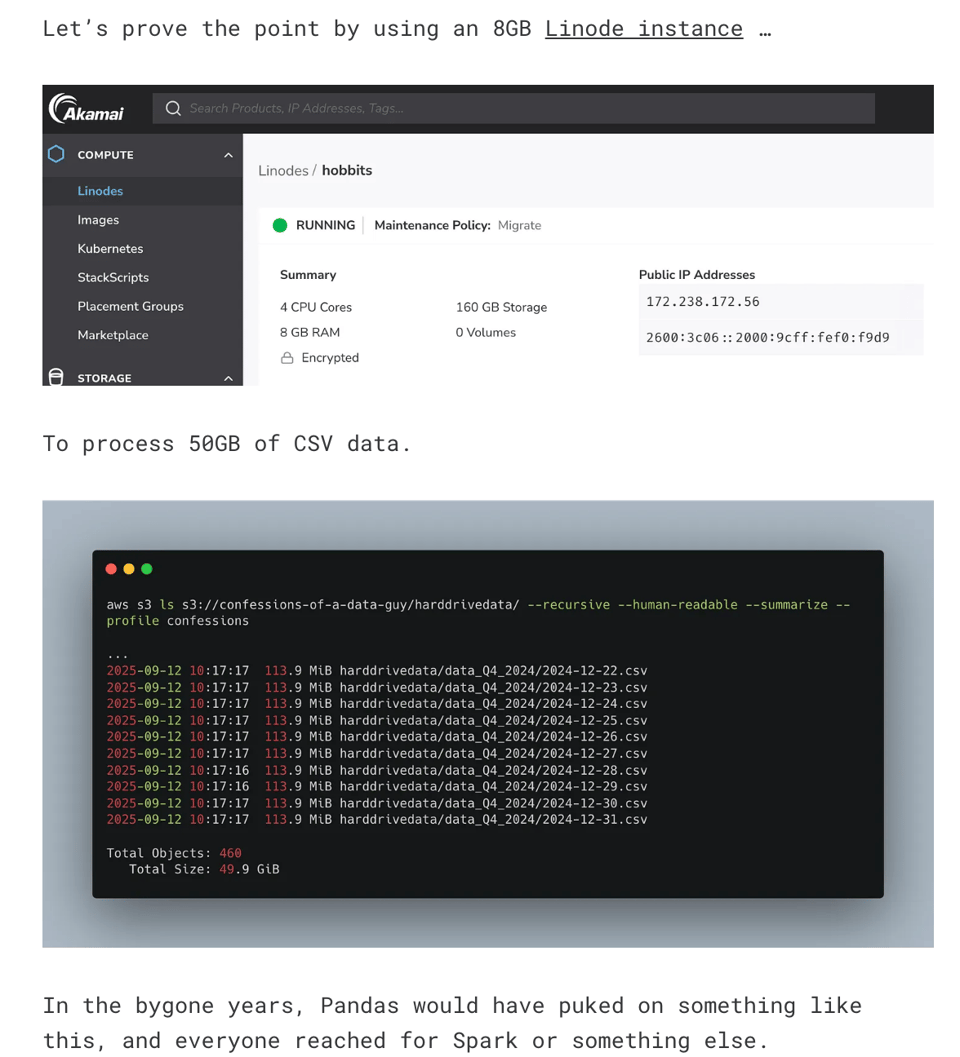Click the green terminal window dot

click(x=147, y=569)
